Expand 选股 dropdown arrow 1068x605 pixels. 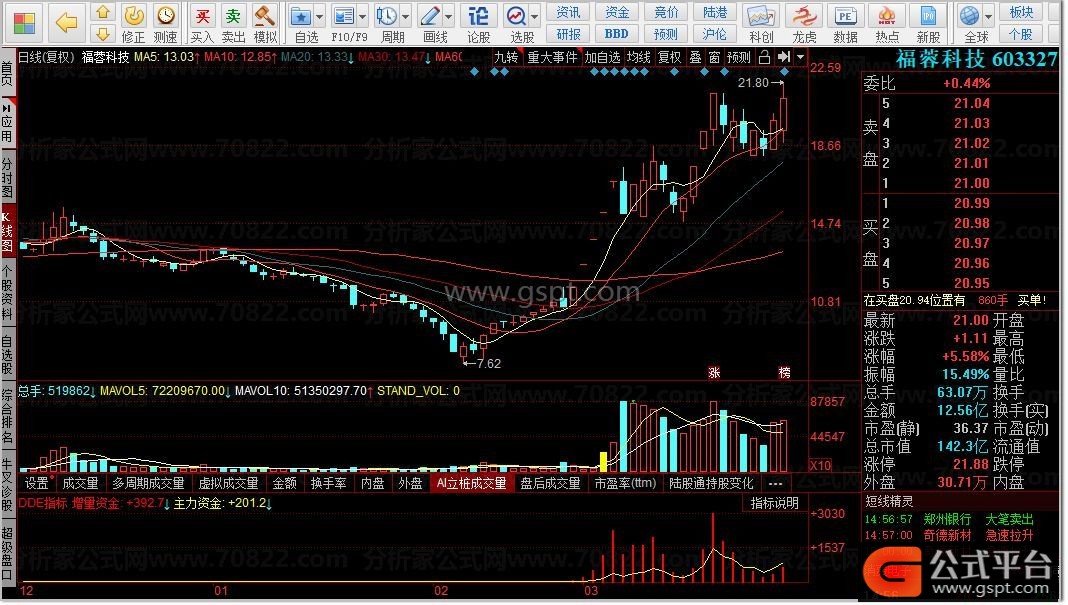coord(535,15)
